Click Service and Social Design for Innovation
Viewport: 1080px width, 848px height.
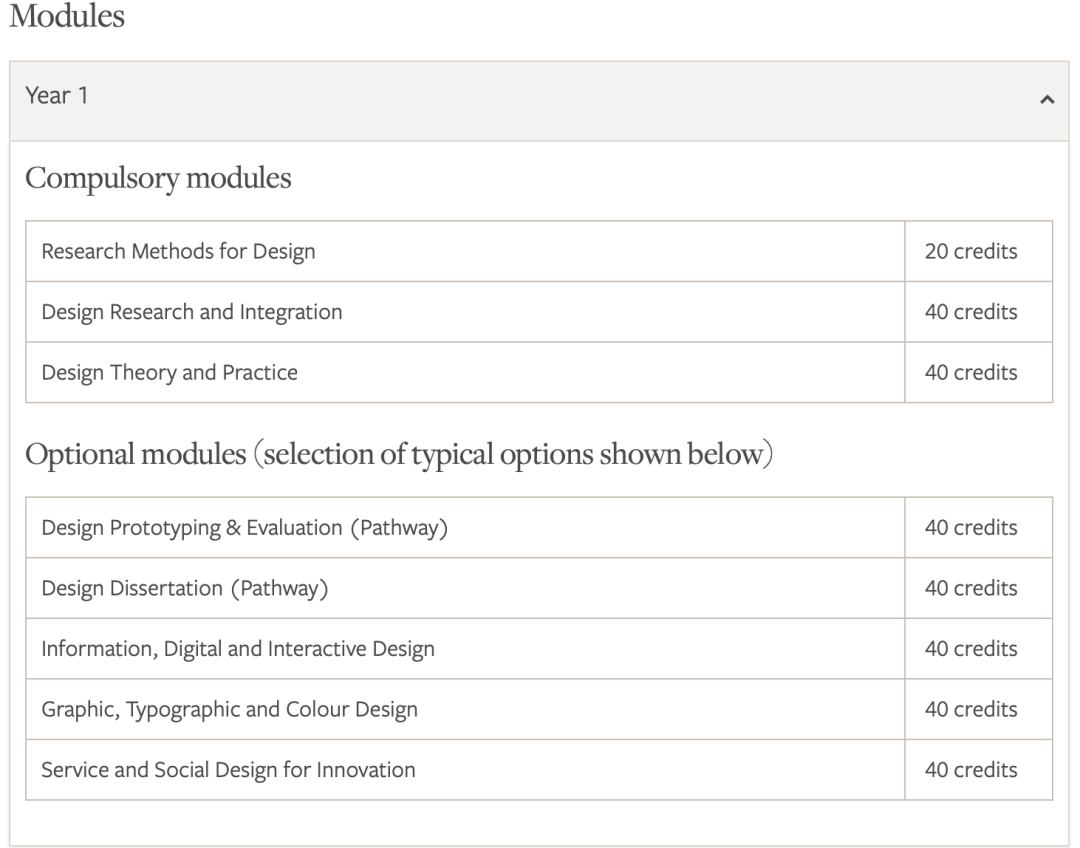pos(228,770)
